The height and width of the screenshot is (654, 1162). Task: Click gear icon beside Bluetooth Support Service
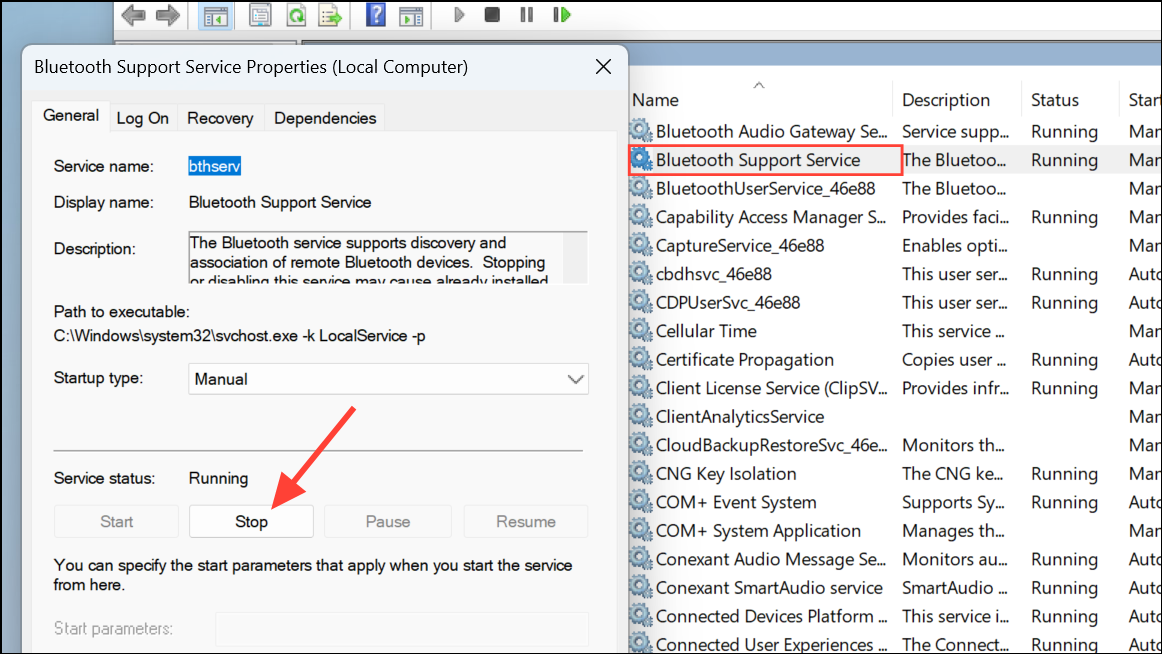[641, 159]
